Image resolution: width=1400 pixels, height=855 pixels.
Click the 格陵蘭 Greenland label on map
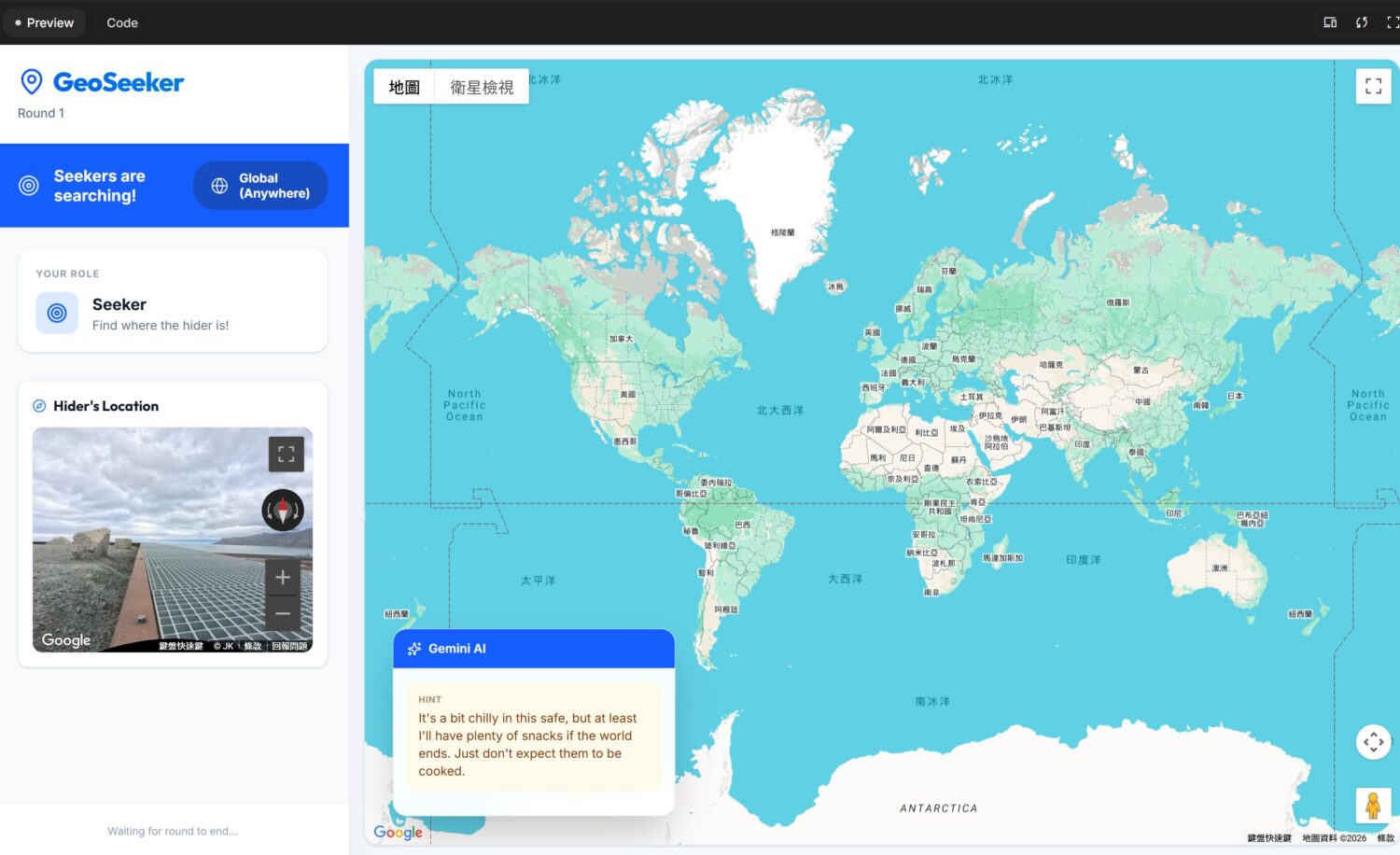pyautogui.click(x=783, y=232)
